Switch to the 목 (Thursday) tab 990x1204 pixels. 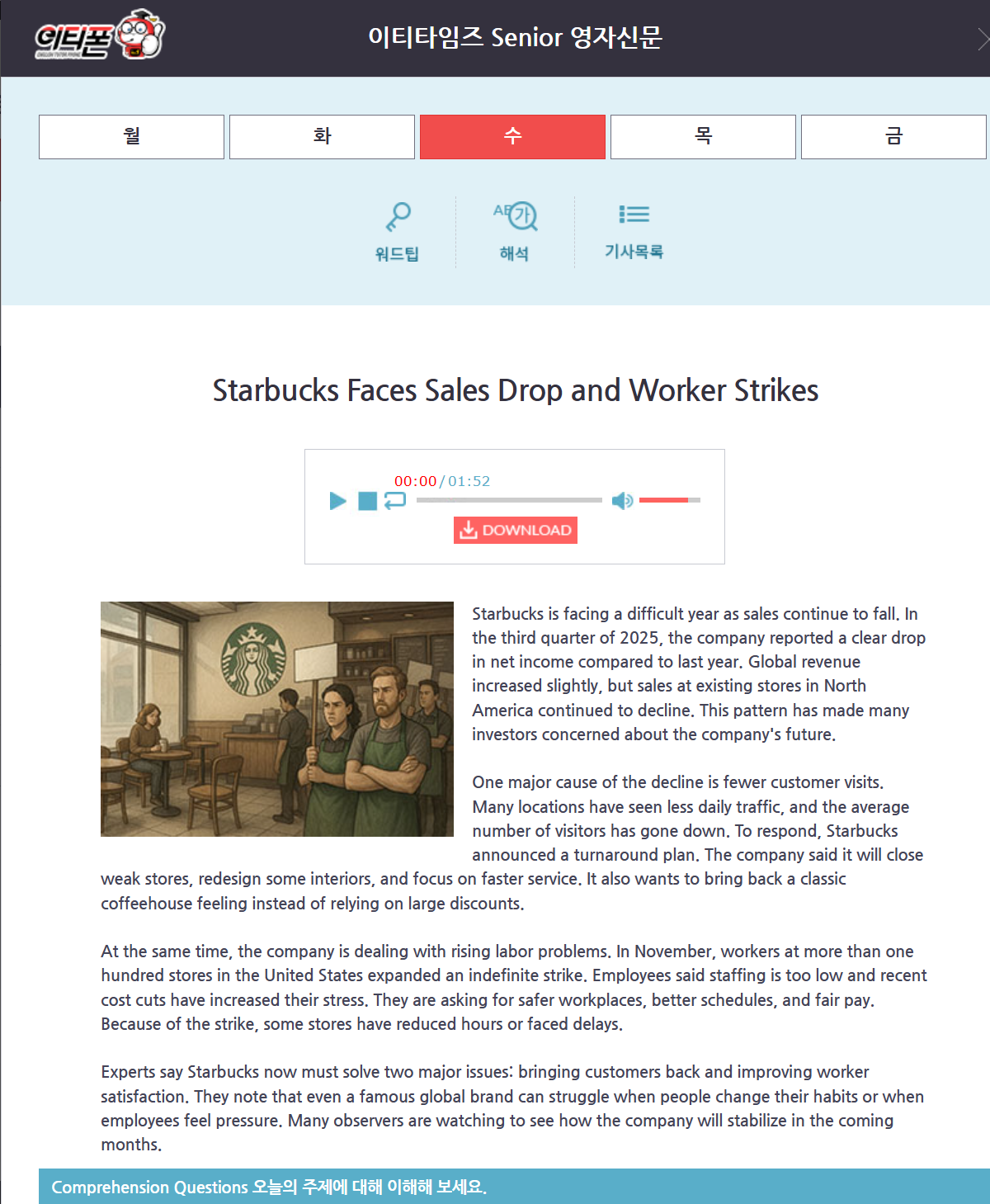[x=703, y=136]
